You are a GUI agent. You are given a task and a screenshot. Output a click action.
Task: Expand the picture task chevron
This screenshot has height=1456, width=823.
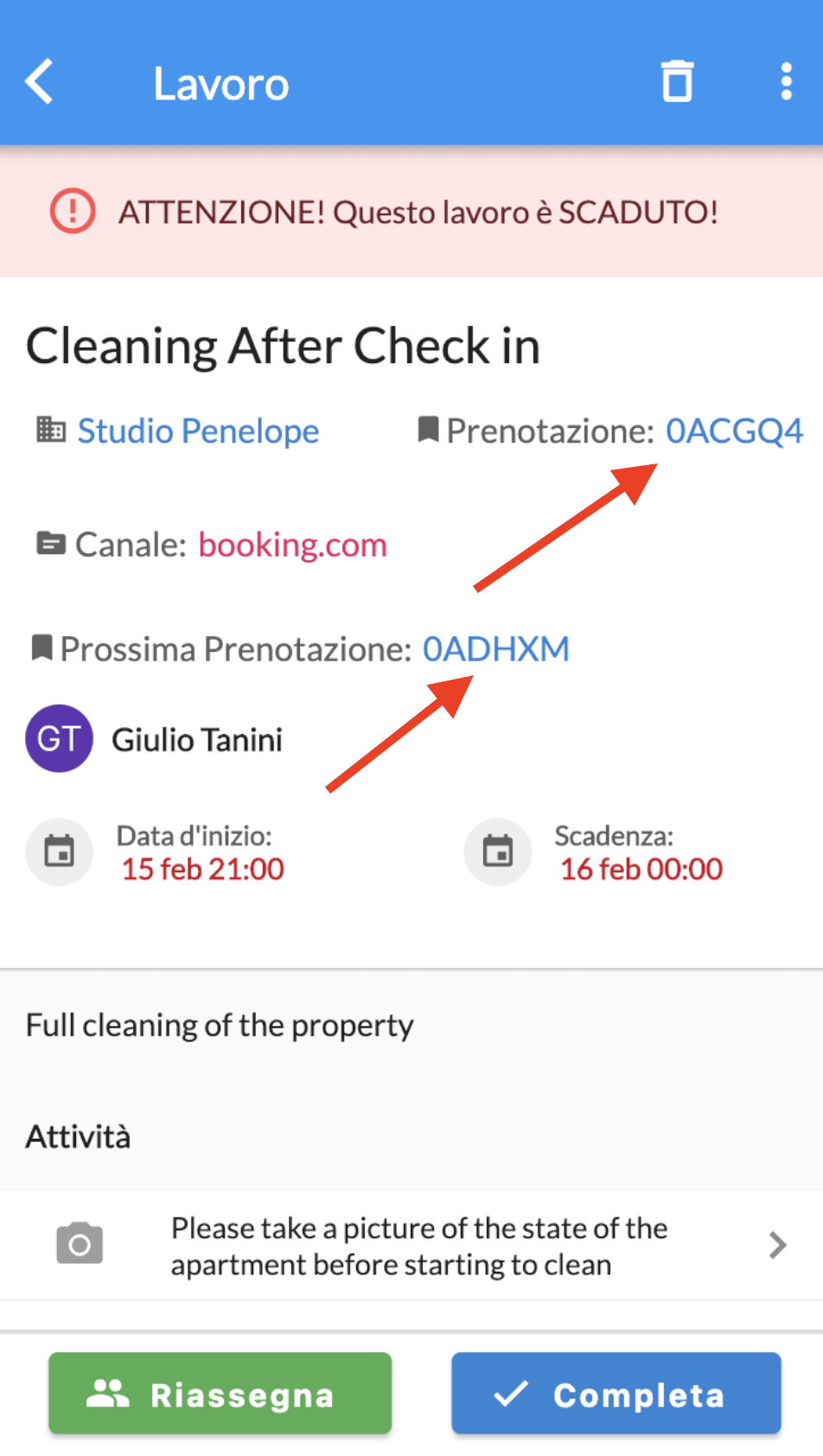click(777, 1245)
